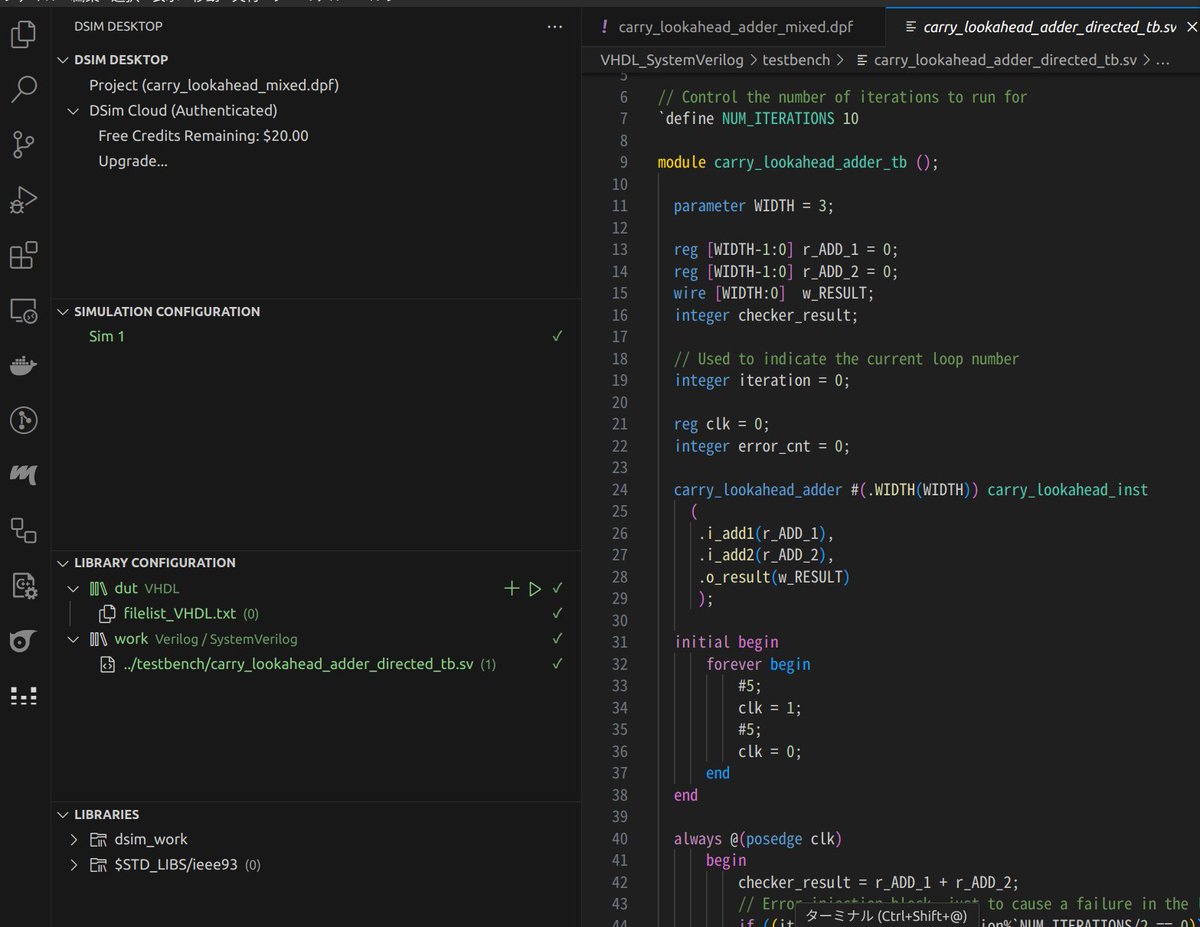This screenshot has width=1200, height=927.
Task: Open the Search view in activity bar
Action: (x=24, y=91)
